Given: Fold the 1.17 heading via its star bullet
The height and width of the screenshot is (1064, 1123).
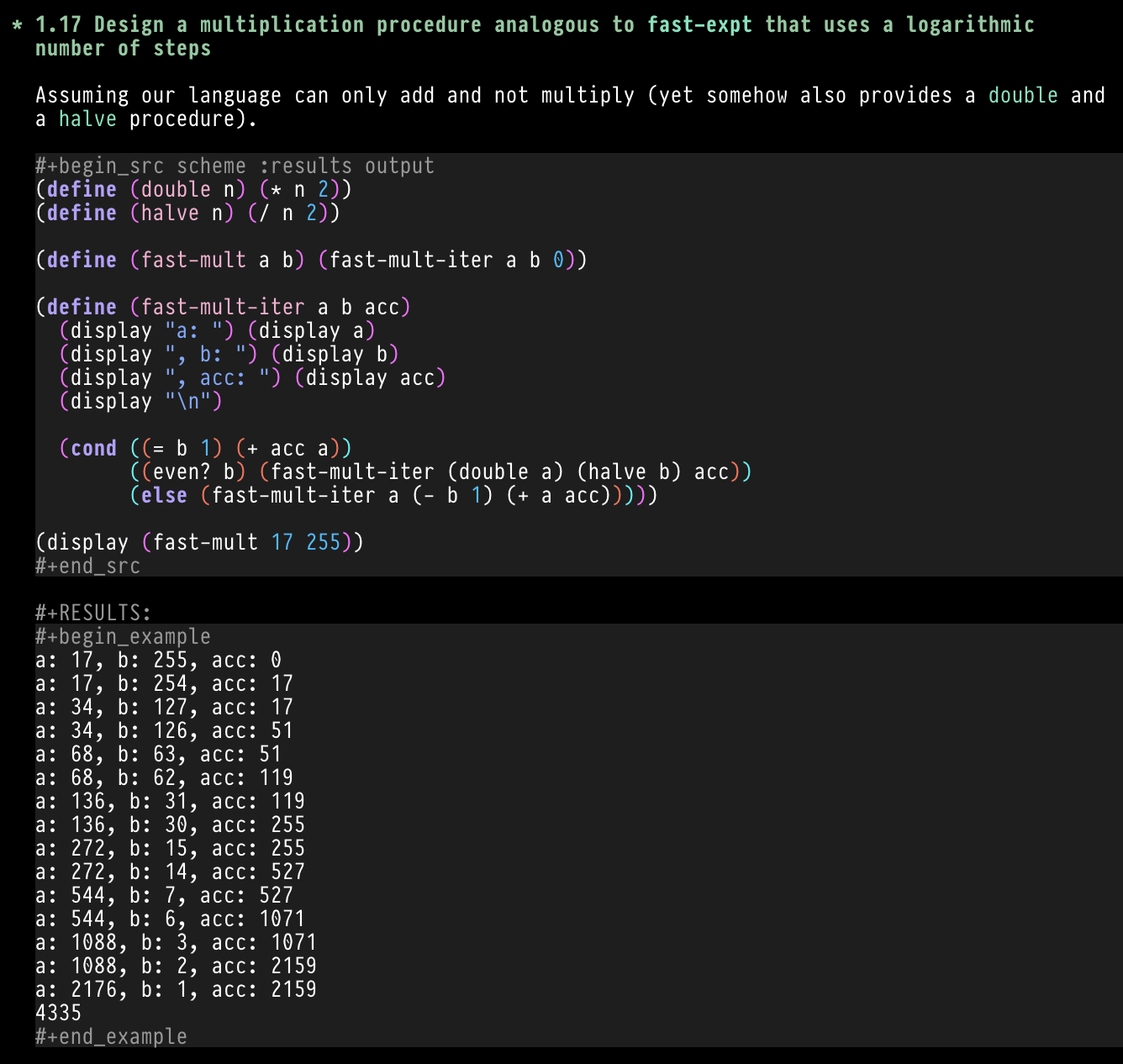Looking at the screenshot, I should point(17,25).
